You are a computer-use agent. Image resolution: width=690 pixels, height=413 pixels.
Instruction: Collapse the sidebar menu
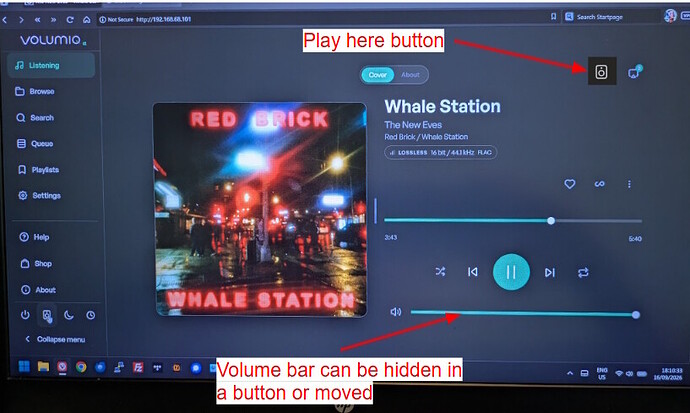pos(55,339)
